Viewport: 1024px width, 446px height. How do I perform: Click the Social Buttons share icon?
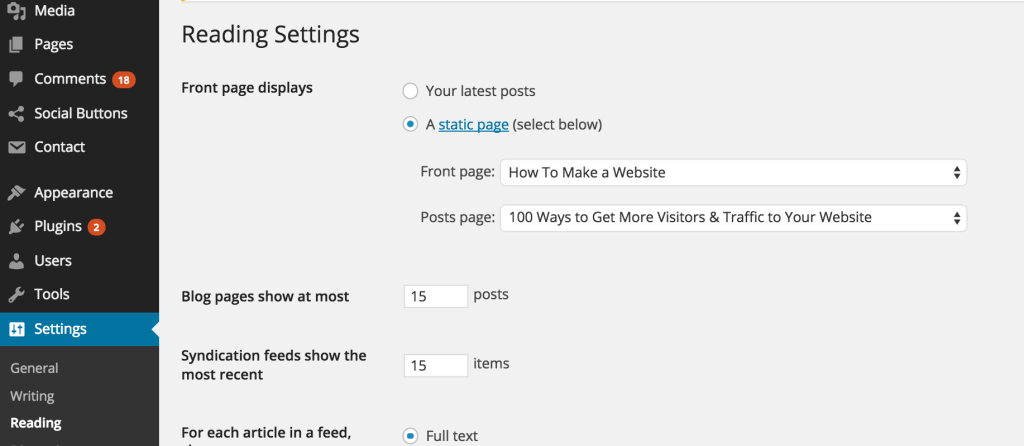(x=16, y=113)
